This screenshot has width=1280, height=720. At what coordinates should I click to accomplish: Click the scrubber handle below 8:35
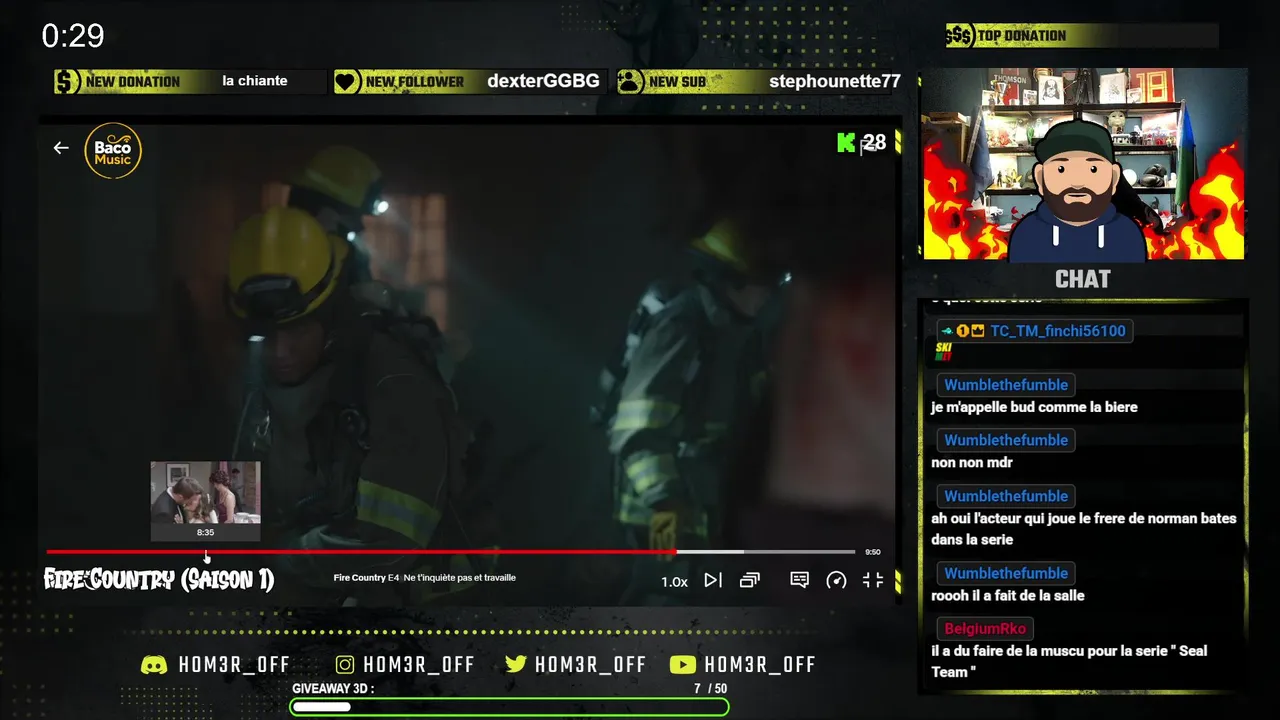coord(207,556)
